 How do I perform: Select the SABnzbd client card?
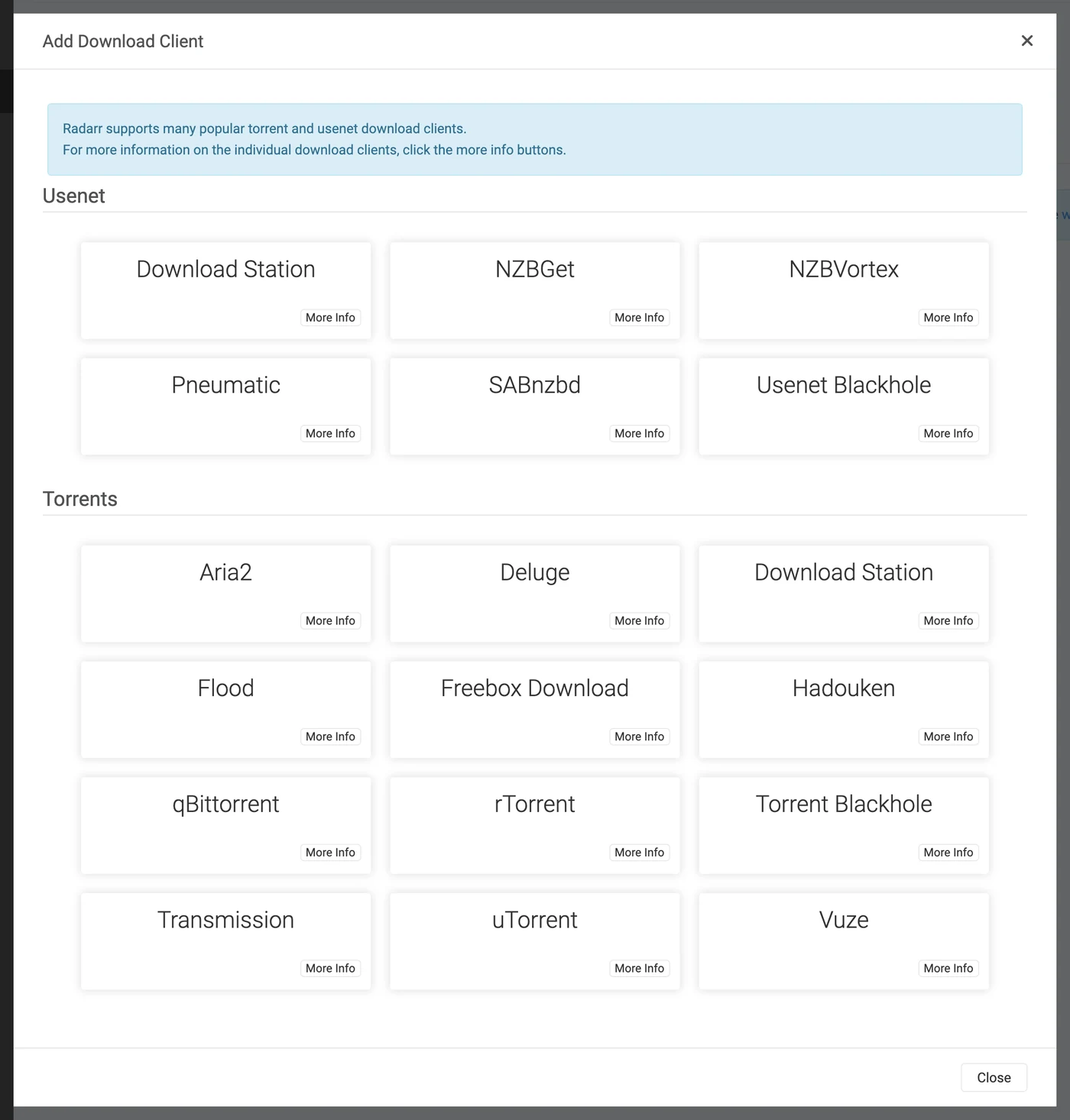coord(534,406)
